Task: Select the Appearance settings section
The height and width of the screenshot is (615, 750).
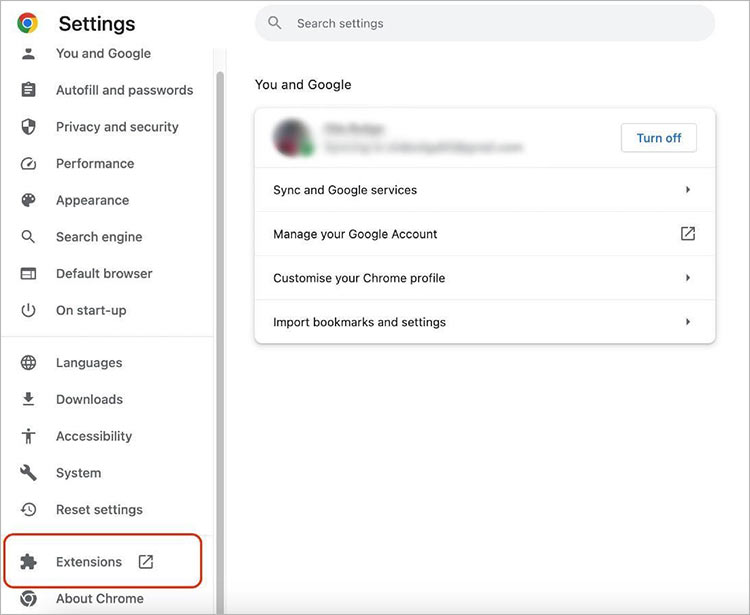Action: pyautogui.click(x=92, y=200)
